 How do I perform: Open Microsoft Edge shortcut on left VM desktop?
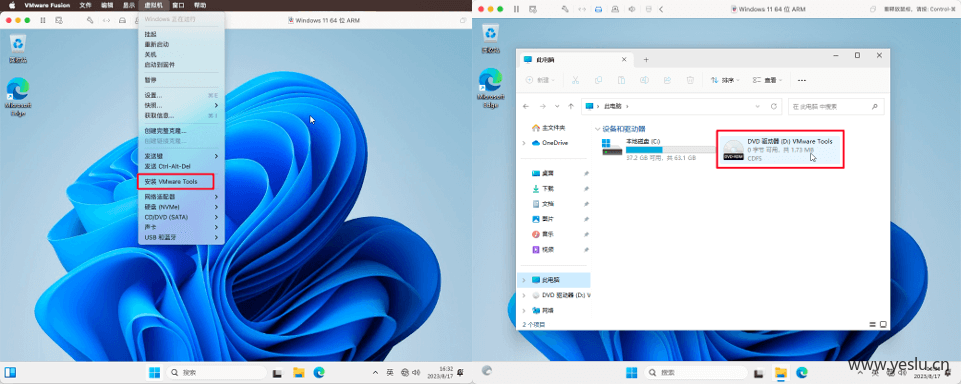(18, 97)
